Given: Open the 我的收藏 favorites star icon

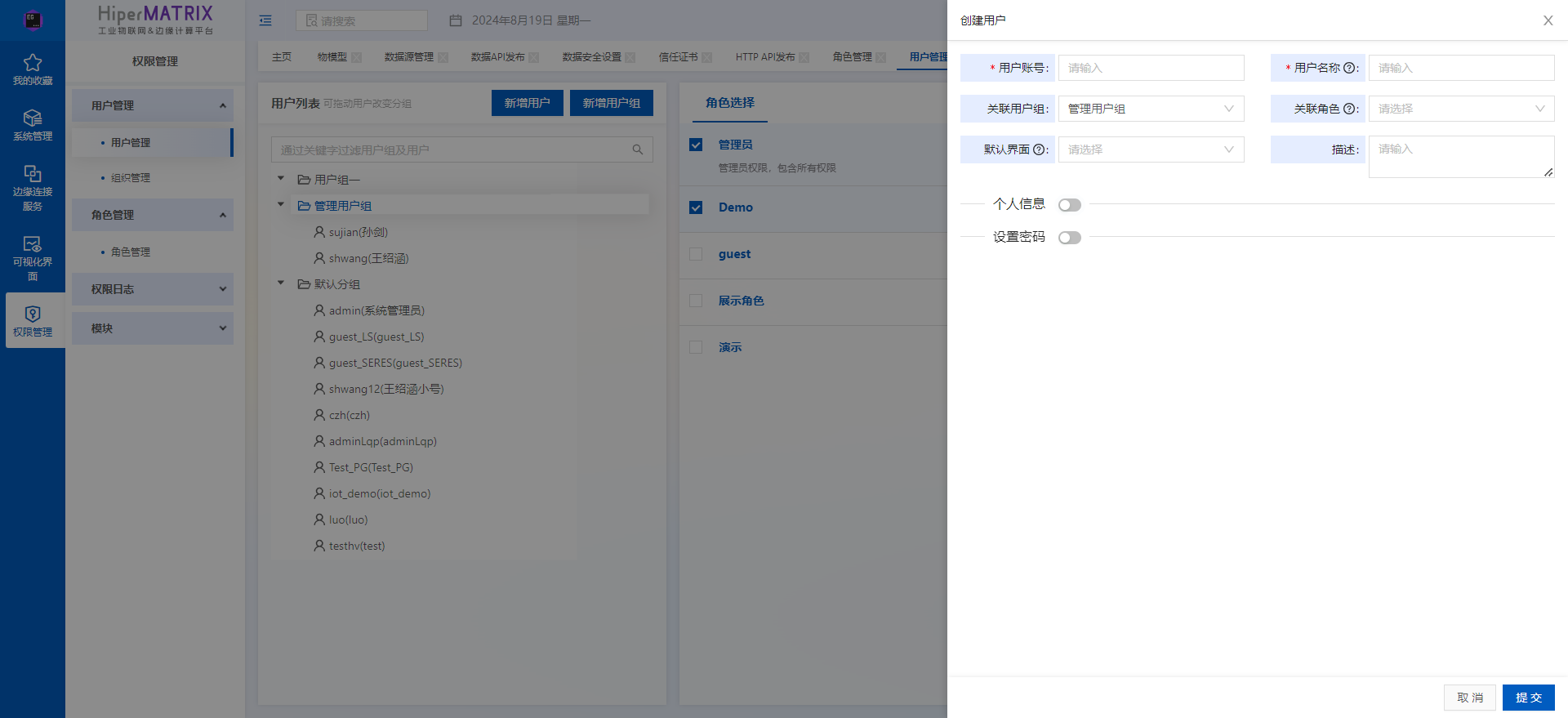Looking at the screenshot, I should (x=33, y=63).
